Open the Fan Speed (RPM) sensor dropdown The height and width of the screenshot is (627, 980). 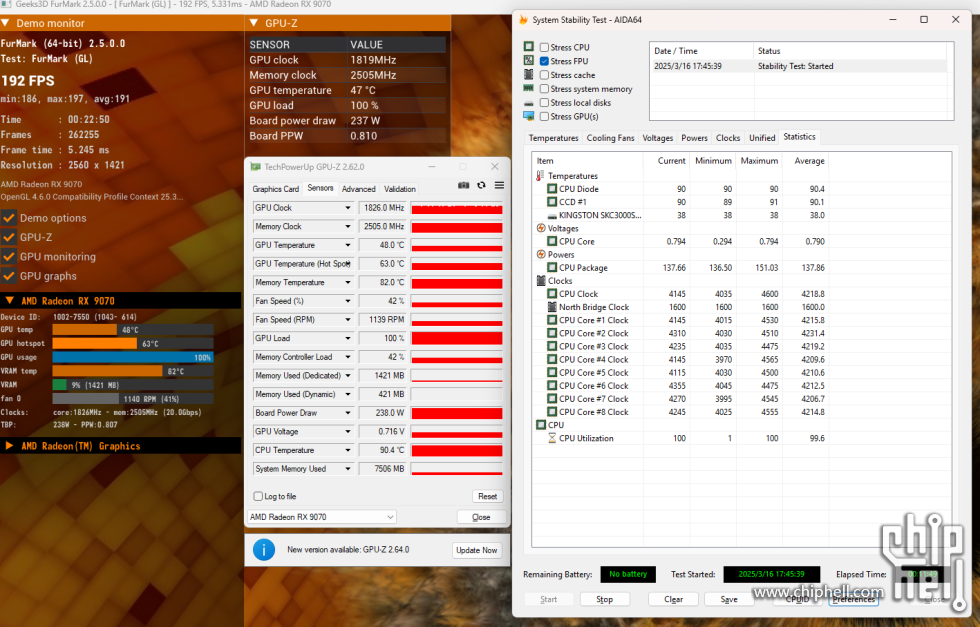coord(348,319)
